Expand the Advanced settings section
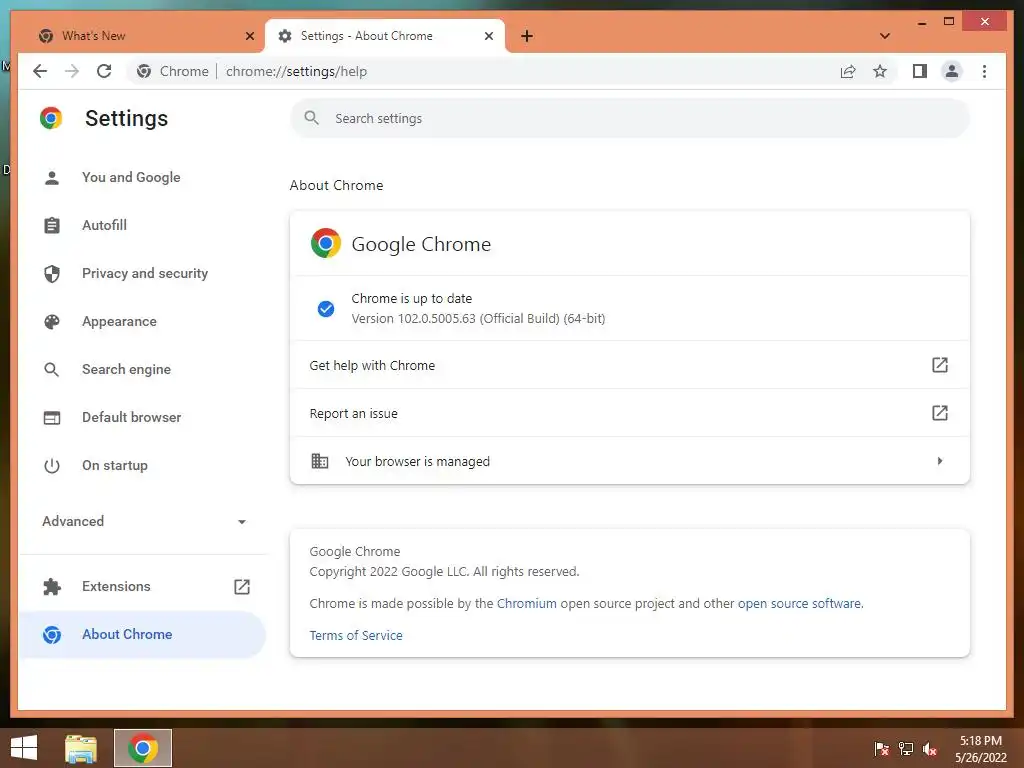This screenshot has height=768, width=1024. click(x=144, y=521)
